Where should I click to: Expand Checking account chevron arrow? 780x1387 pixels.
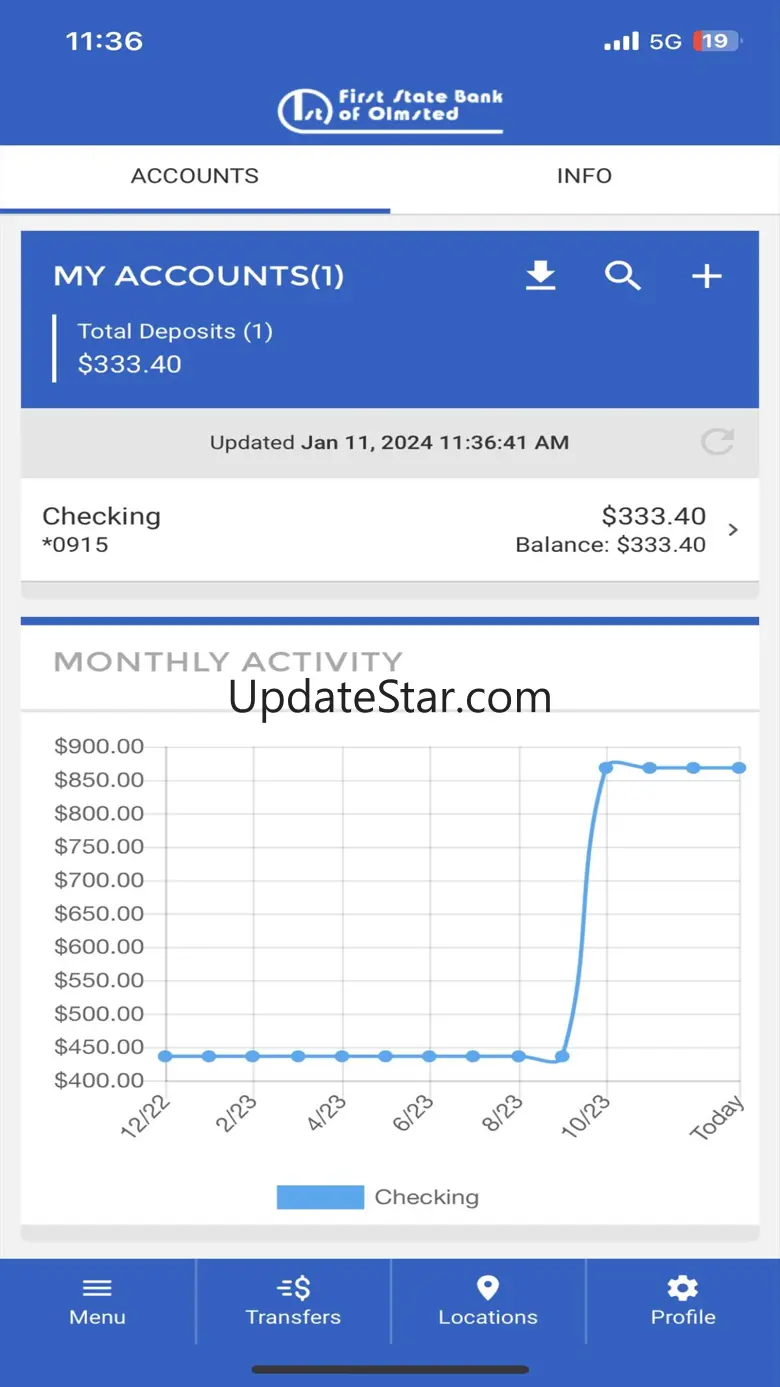tap(733, 530)
